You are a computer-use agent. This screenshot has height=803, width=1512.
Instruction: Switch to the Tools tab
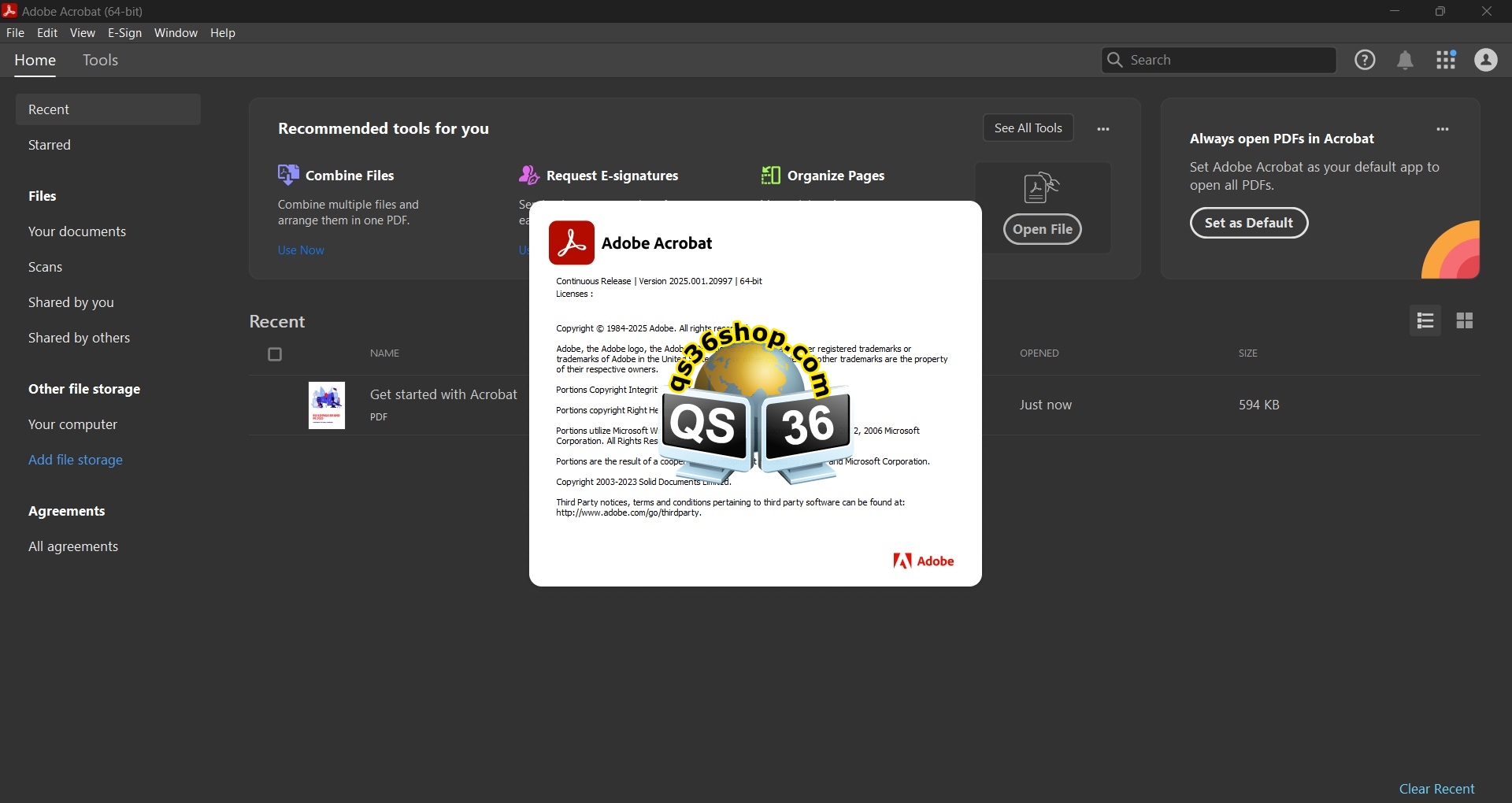click(100, 61)
